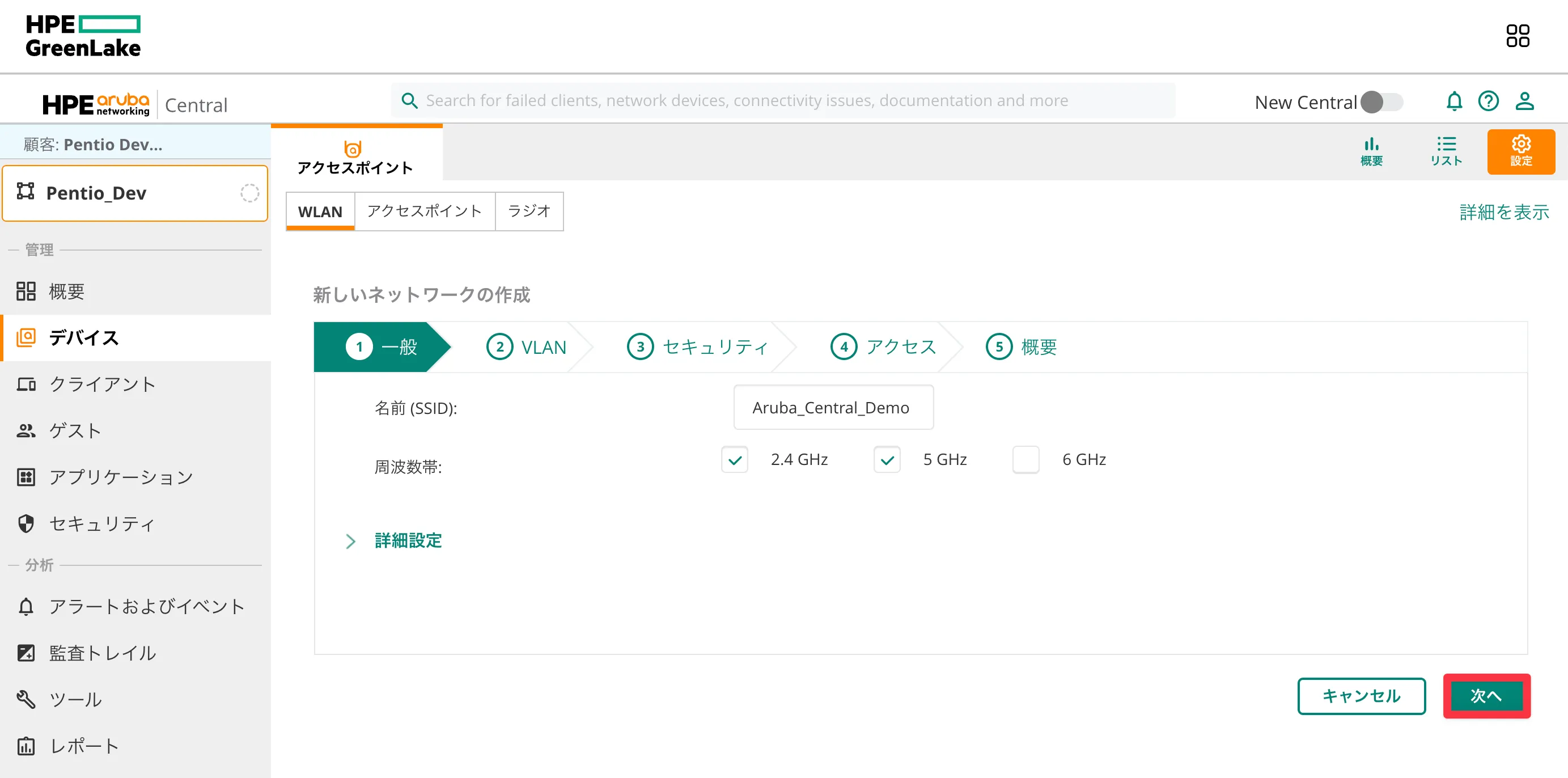Open the ツール tools sidebar item
The image size is (1568, 778).
(x=75, y=699)
